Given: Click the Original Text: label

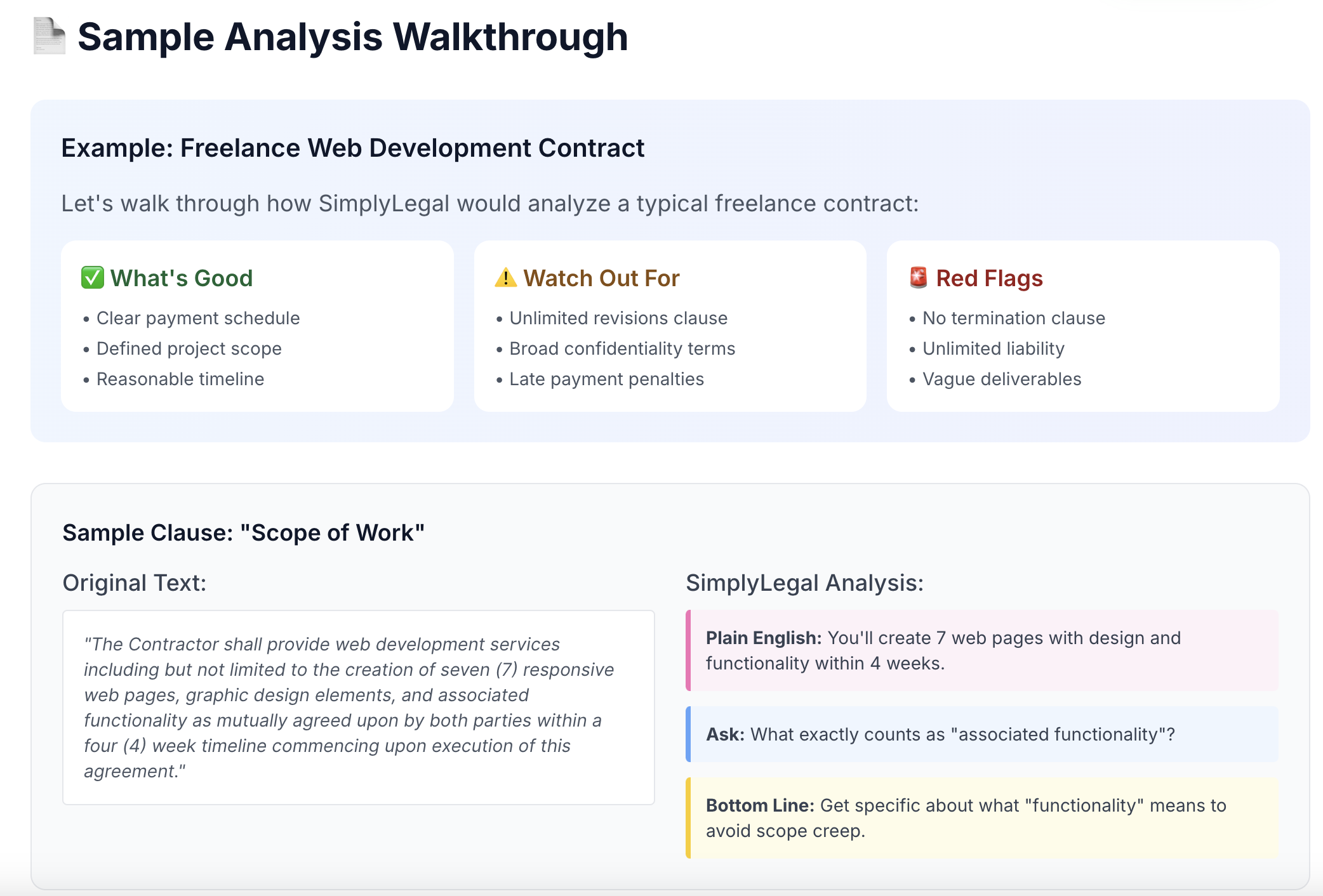Looking at the screenshot, I should [135, 583].
